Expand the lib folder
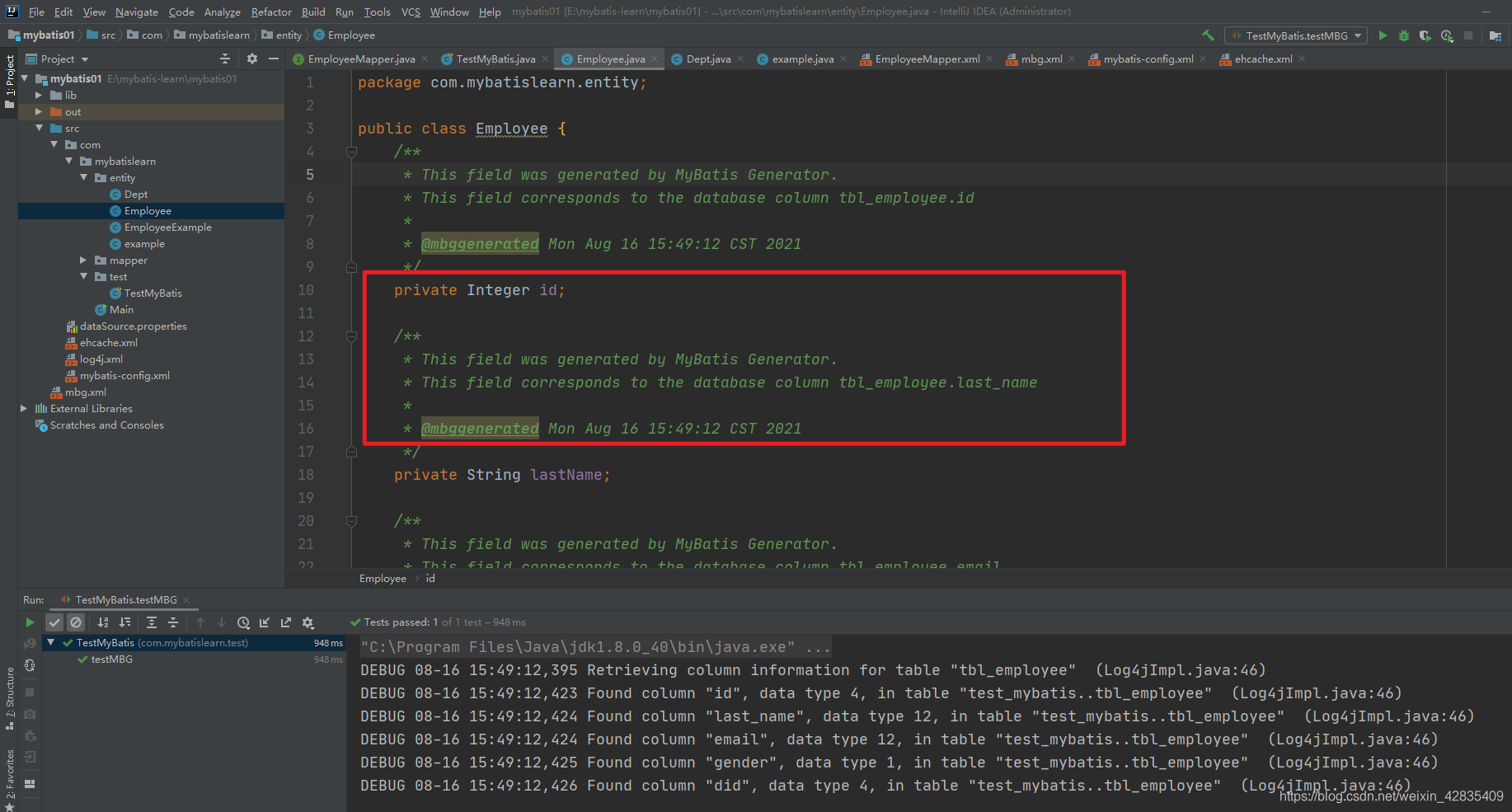Screen dimensions: 1512x812 click(39, 95)
